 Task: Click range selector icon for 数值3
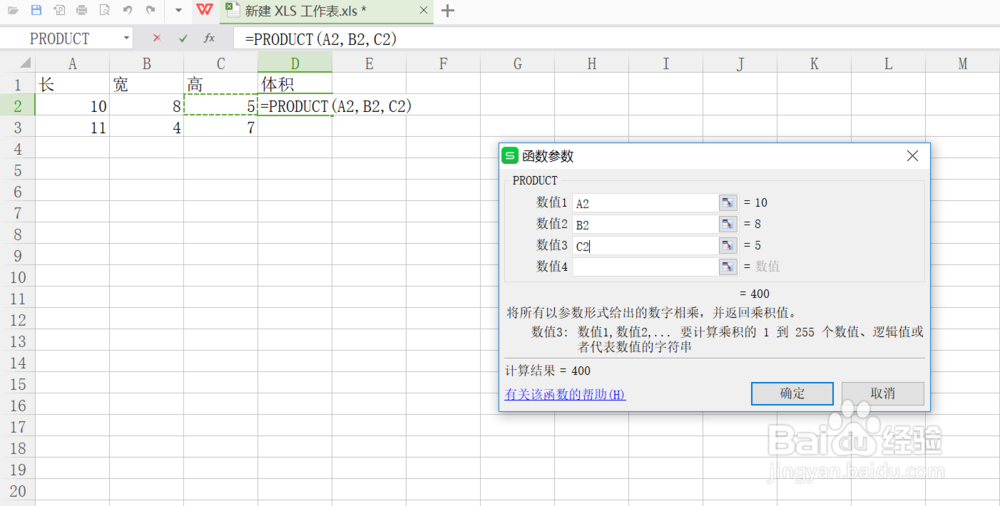pos(728,246)
